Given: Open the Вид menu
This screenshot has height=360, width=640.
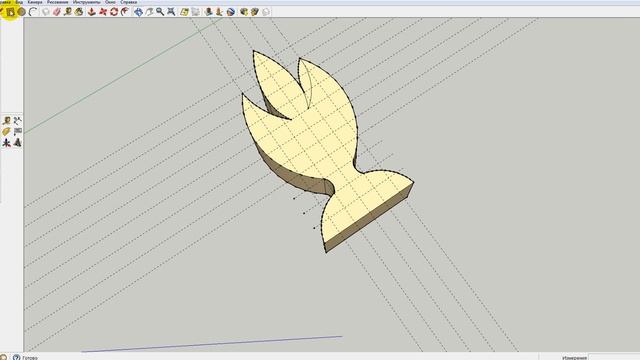Looking at the screenshot, I should click(x=19, y=2).
